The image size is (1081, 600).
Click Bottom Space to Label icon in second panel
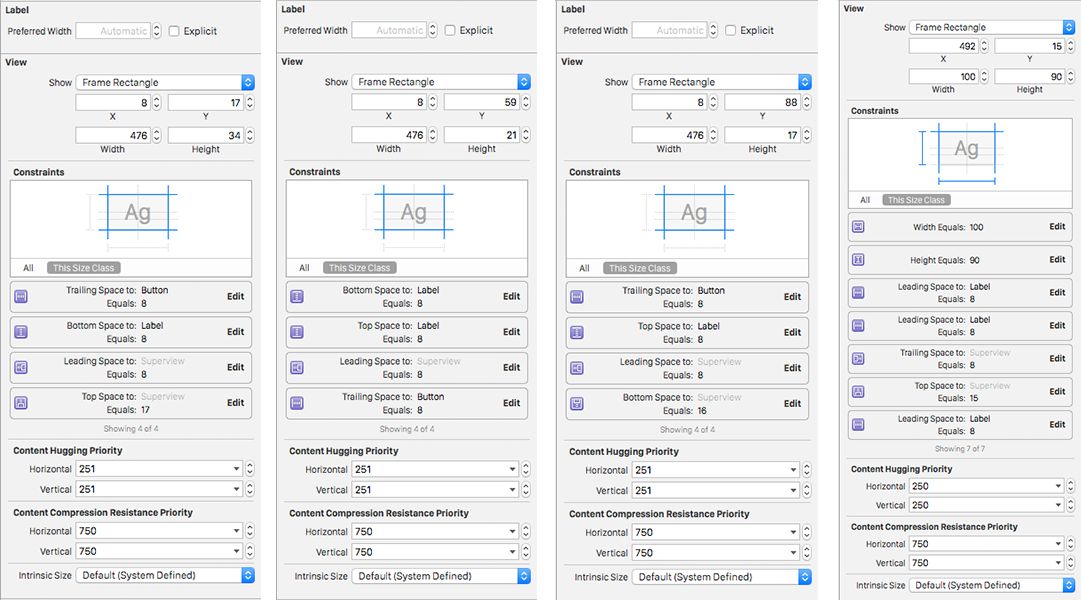click(x=297, y=297)
